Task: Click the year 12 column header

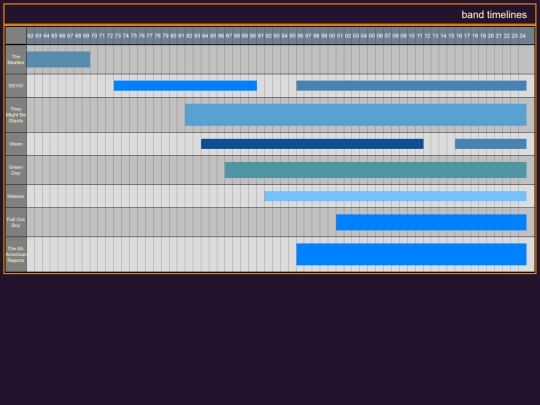Action: [427, 36]
